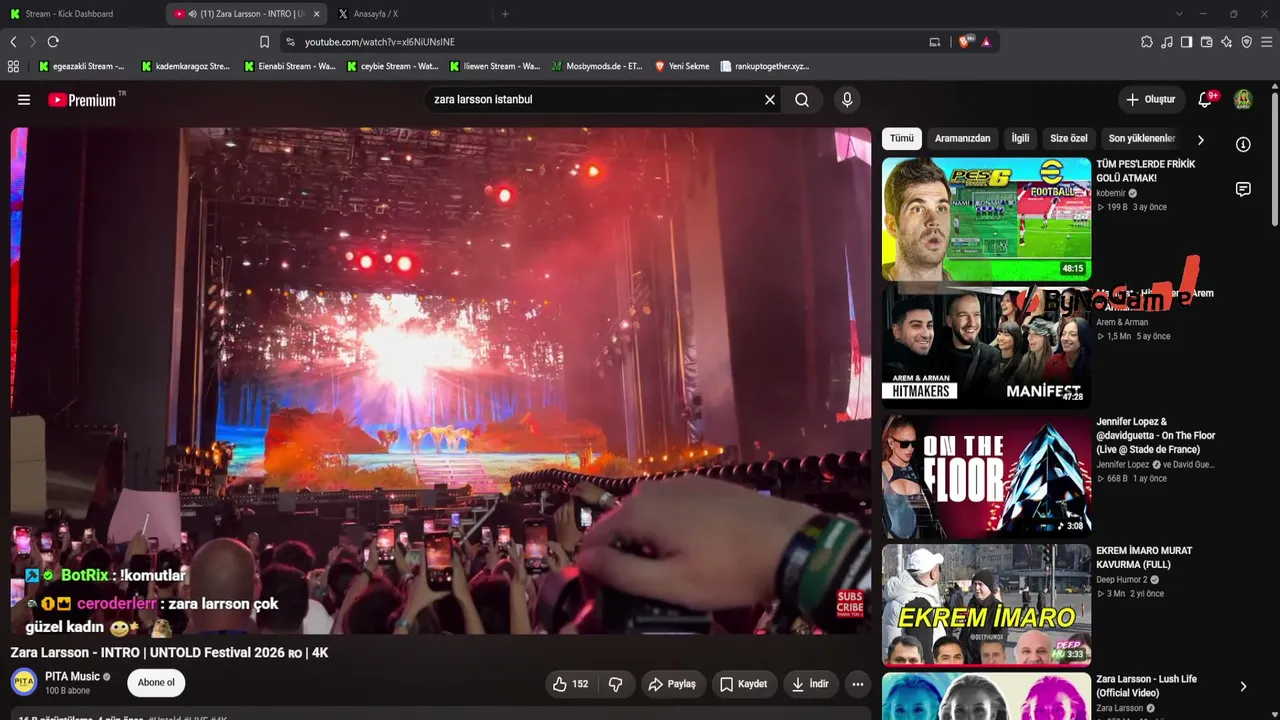Open the Brave Wallet icon
1280x720 pixels.
tap(1207, 42)
